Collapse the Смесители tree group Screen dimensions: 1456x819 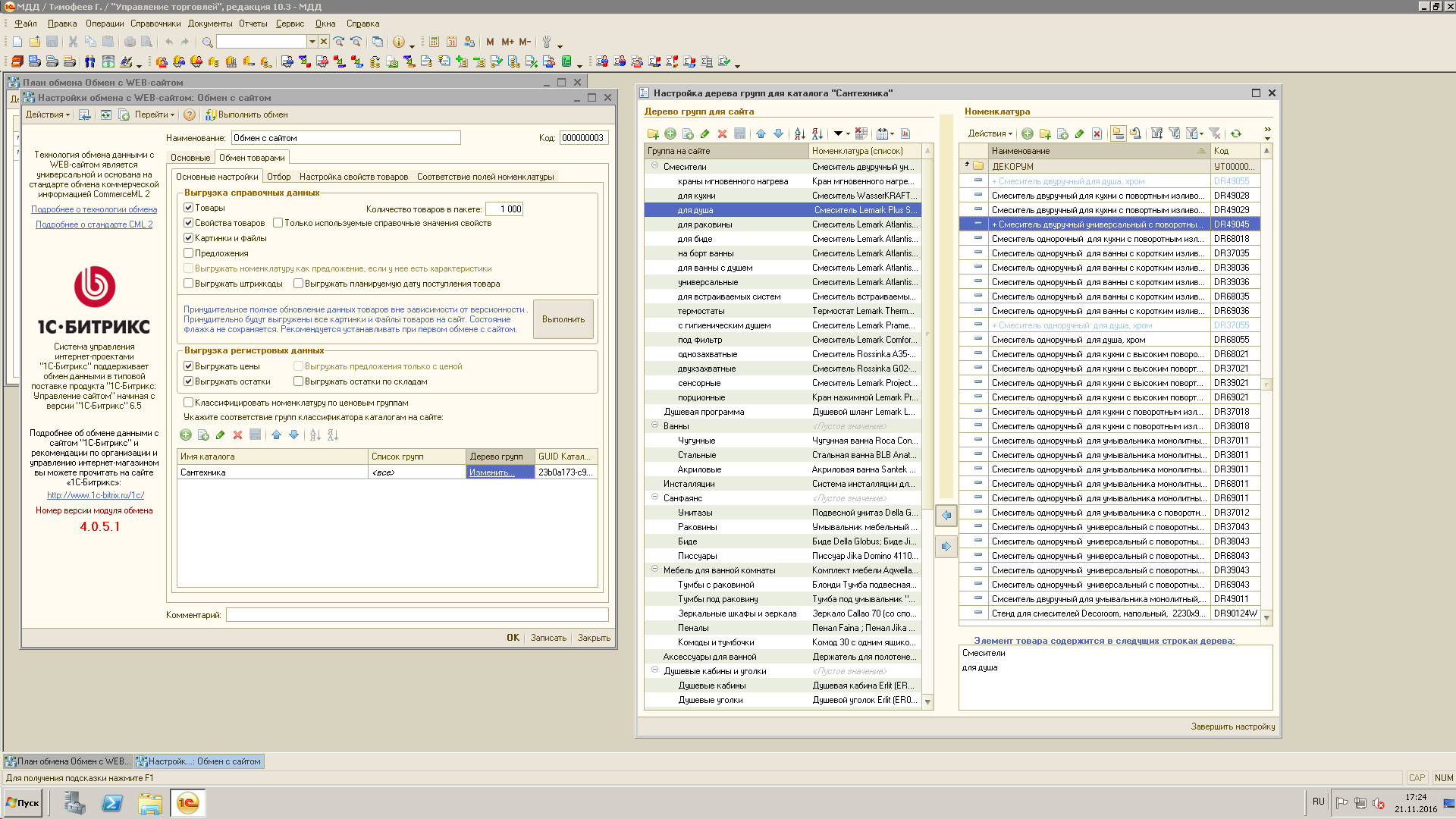[x=654, y=166]
